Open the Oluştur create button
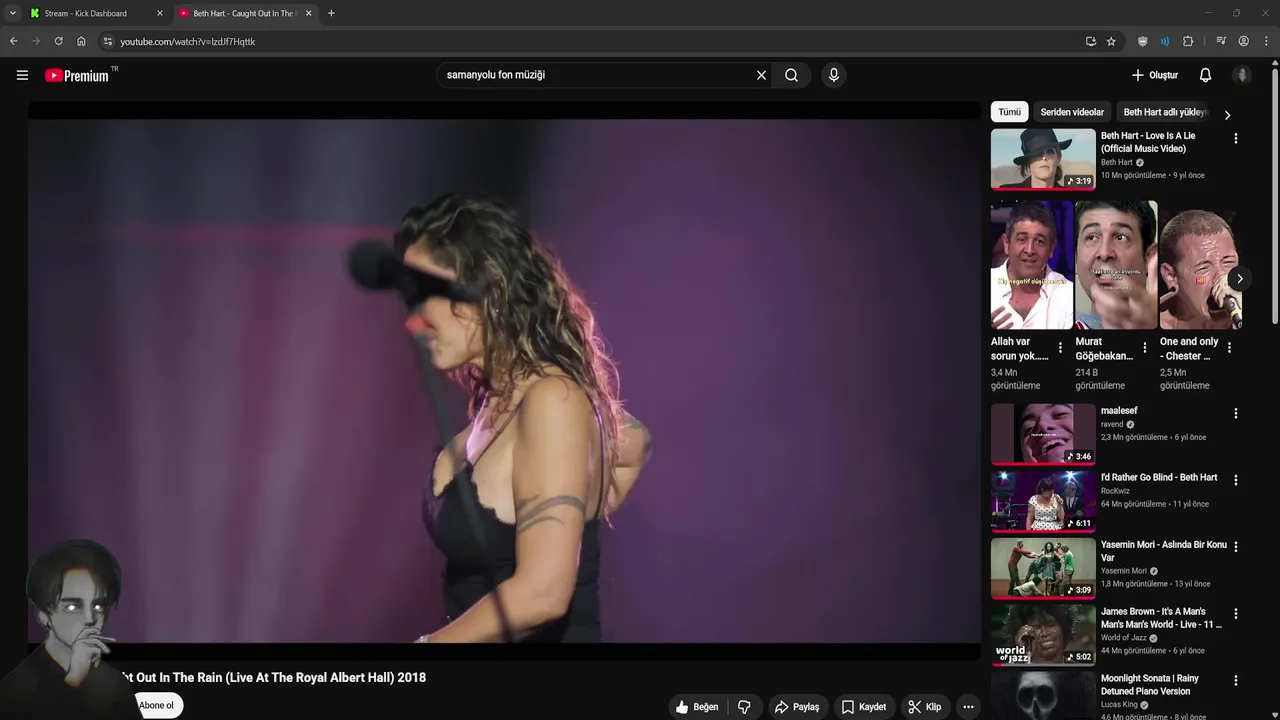Screen dimensions: 1280x720 (x=1155, y=75)
